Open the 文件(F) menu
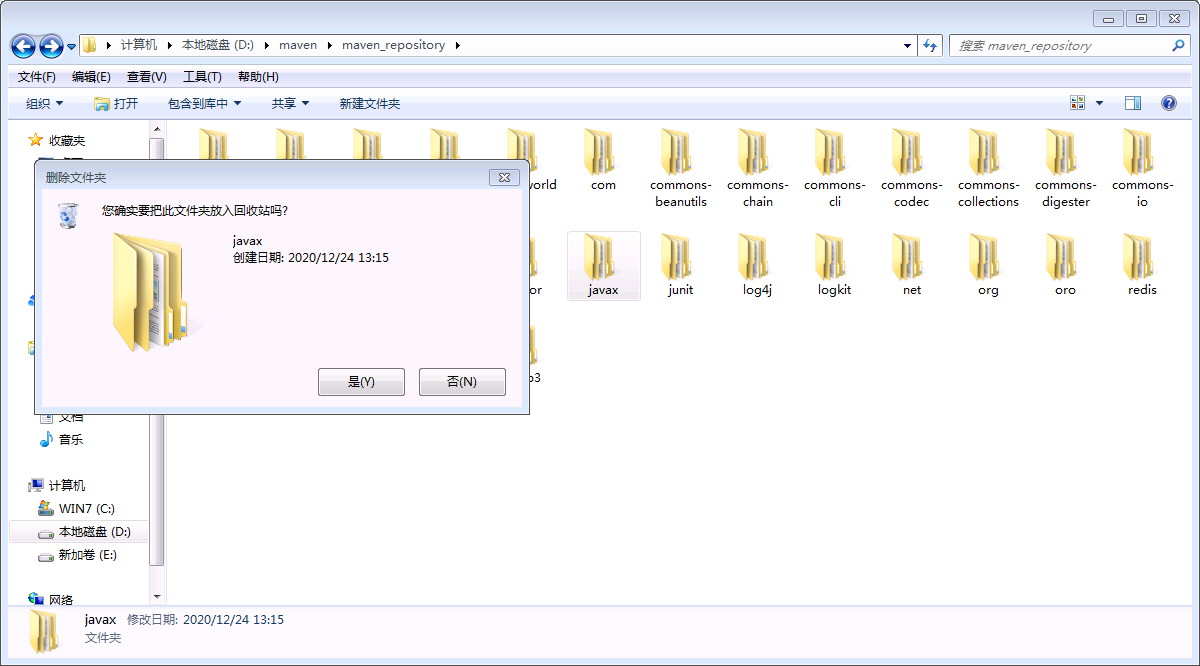The width and height of the screenshot is (1200, 666). pyautogui.click(x=37, y=77)
